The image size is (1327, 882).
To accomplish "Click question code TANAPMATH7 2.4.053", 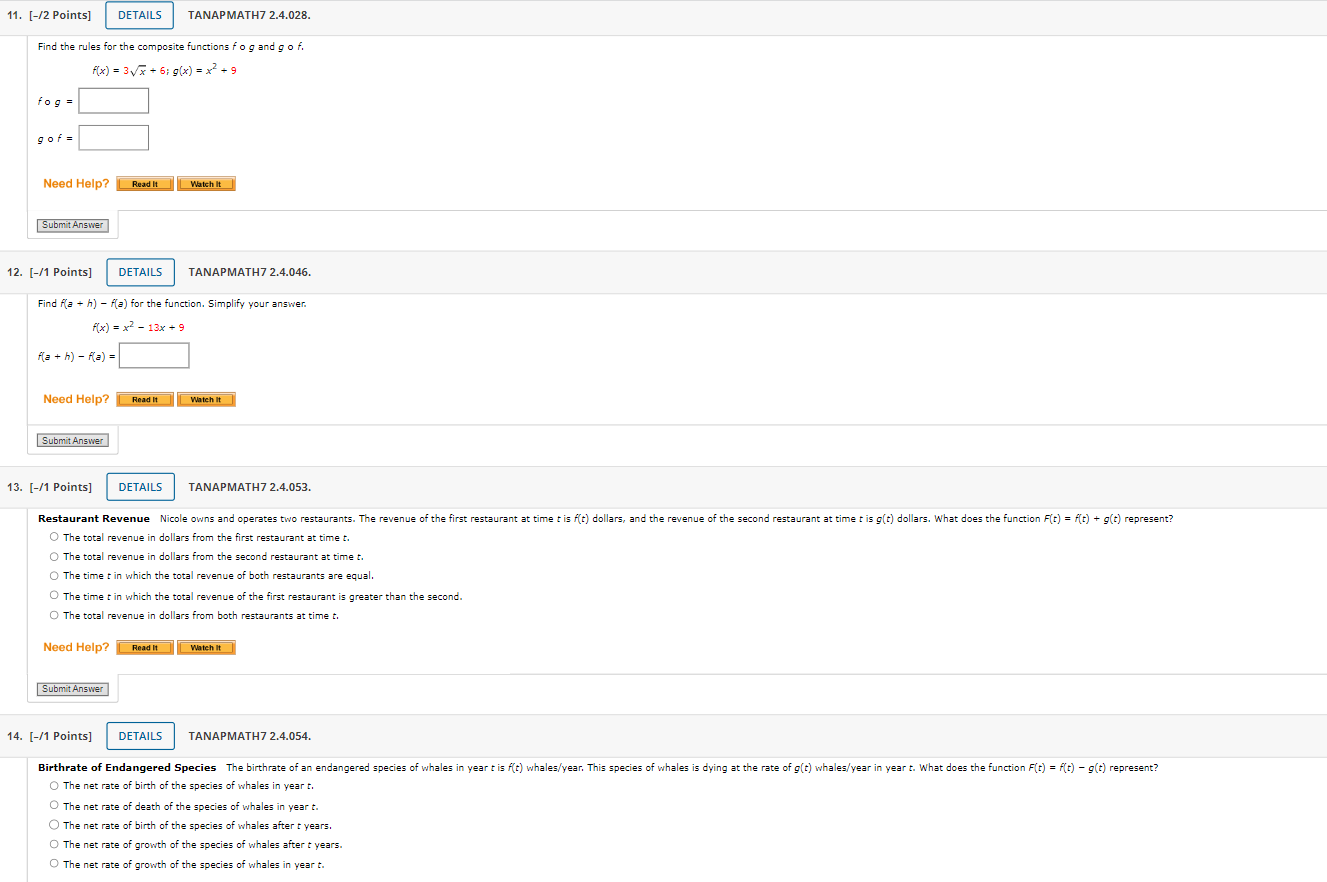I will (250, 487).
